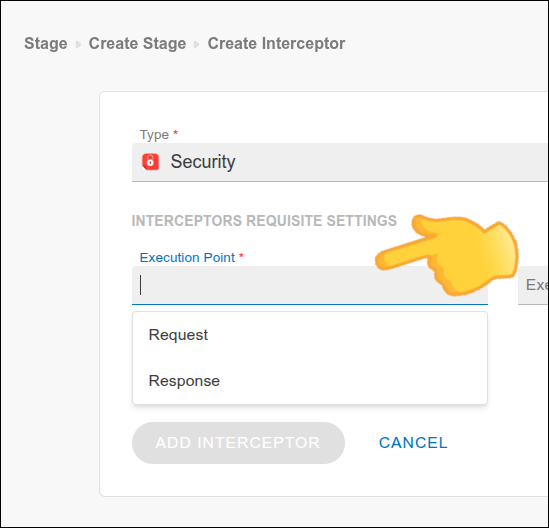Click the Interceptors Requisite Settings heading

coord(264,221)
